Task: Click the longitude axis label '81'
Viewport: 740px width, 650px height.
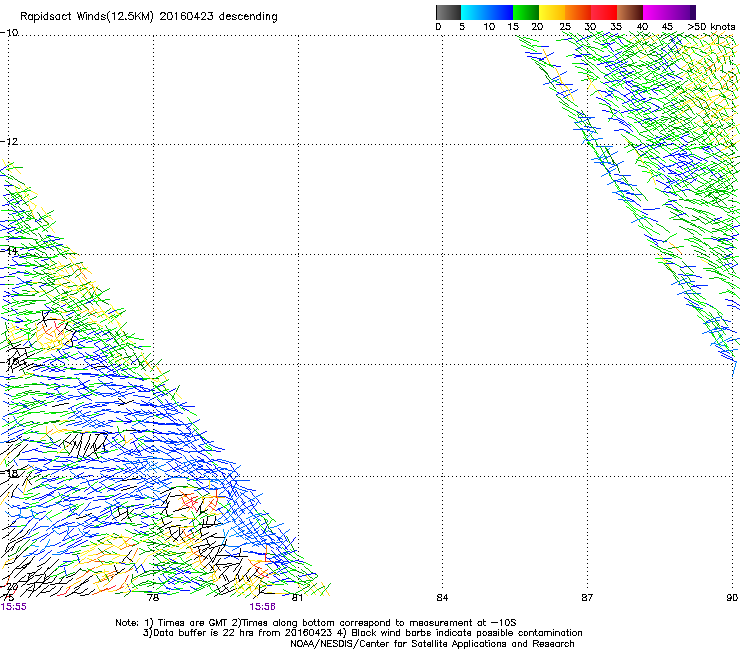Action: [x=297, y=598]
